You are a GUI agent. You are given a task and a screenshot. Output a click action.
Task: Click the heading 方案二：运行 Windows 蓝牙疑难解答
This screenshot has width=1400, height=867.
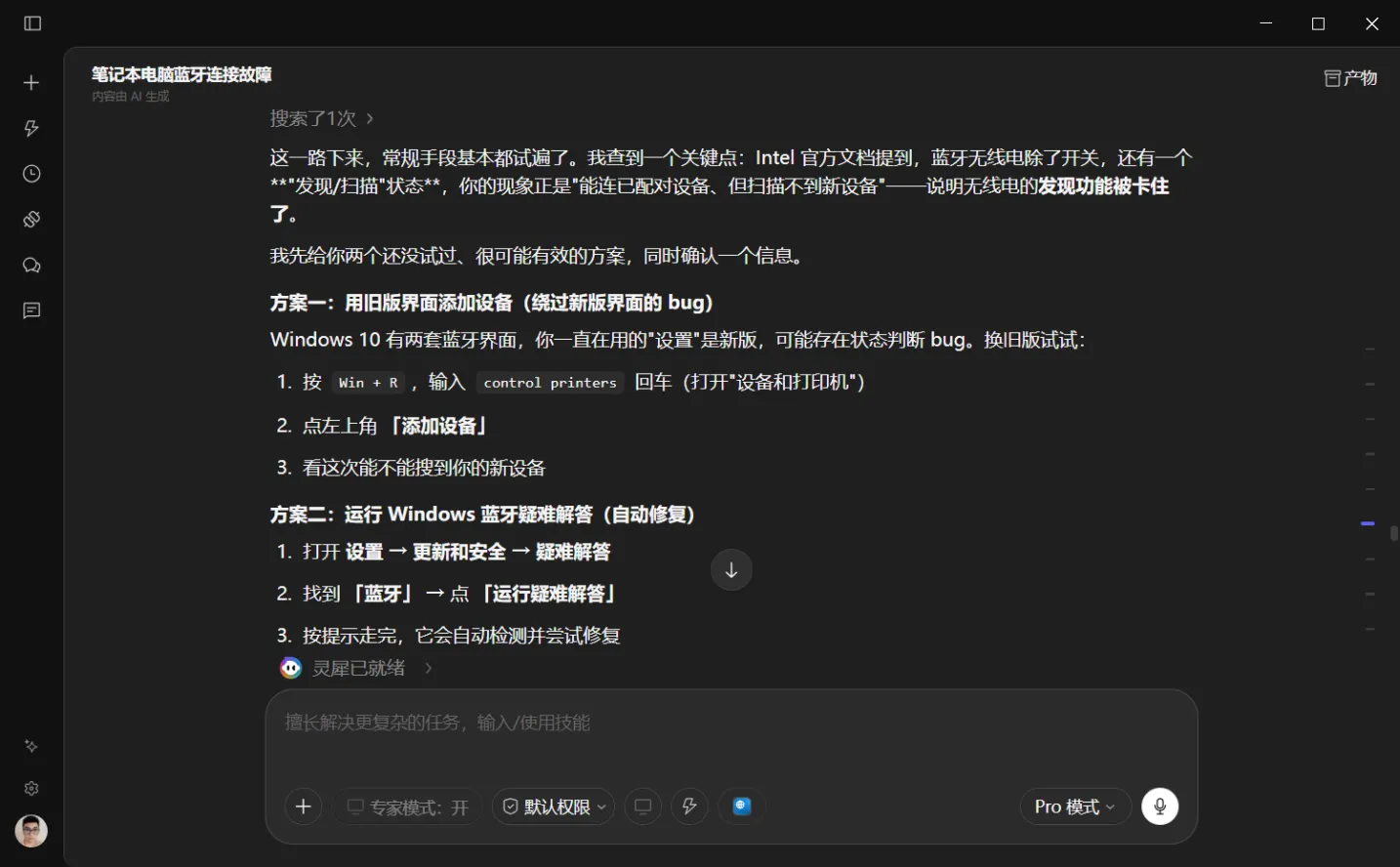point(482,515)
